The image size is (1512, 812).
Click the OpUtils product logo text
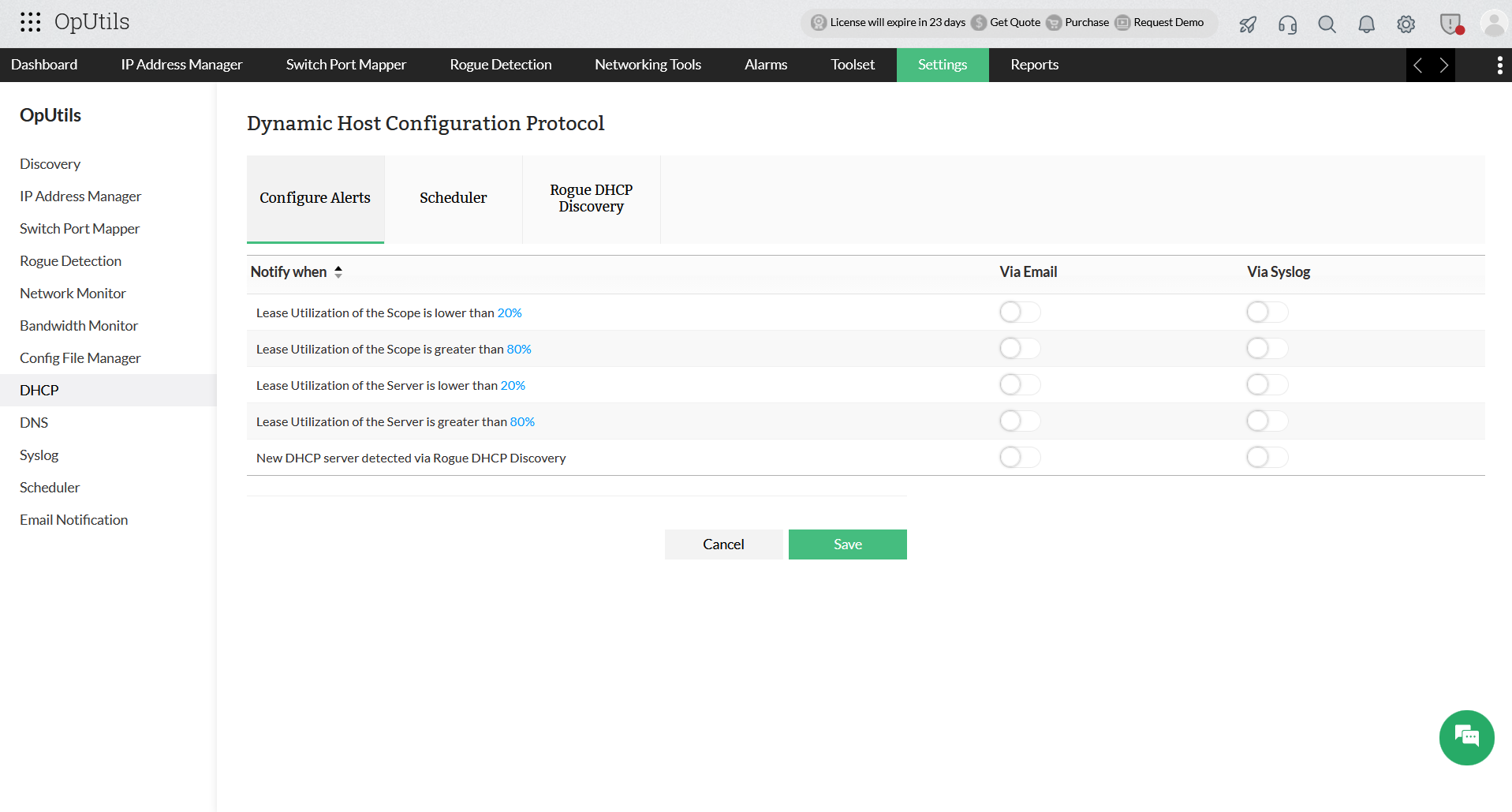pyautogui.click(x=91, y=22)
